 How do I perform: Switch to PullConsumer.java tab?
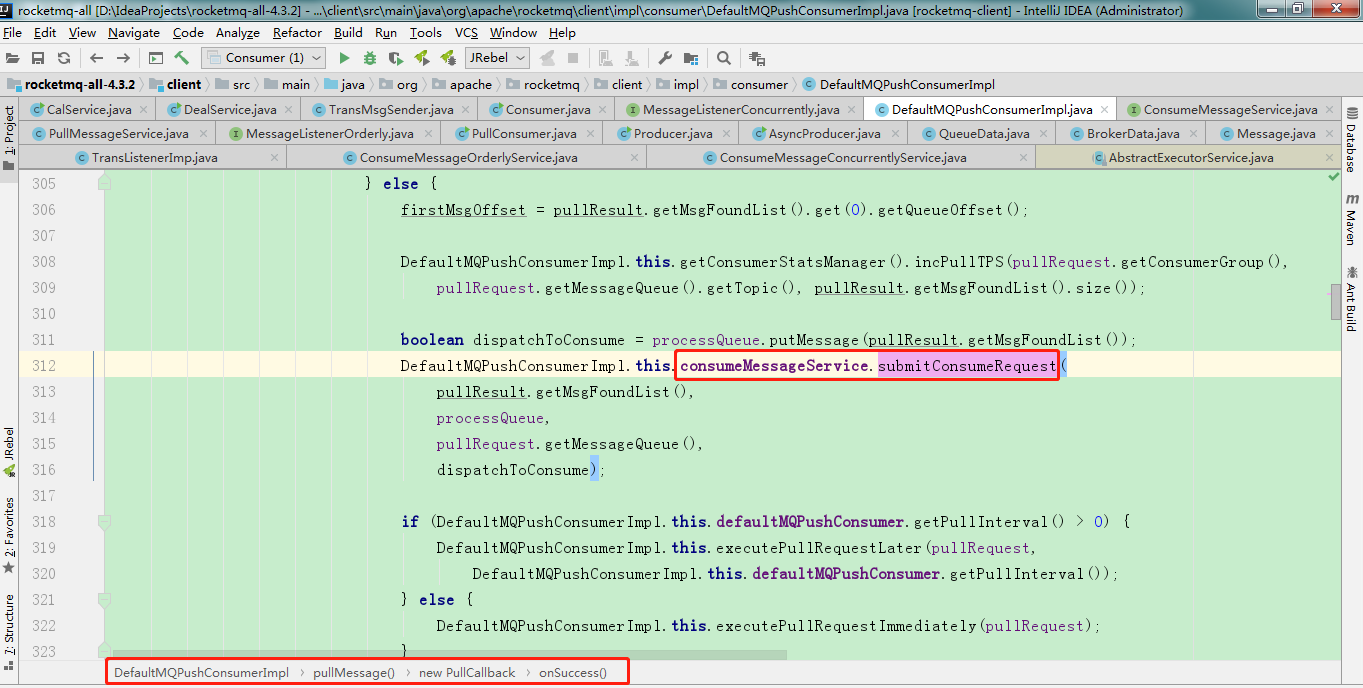point(524,133)
